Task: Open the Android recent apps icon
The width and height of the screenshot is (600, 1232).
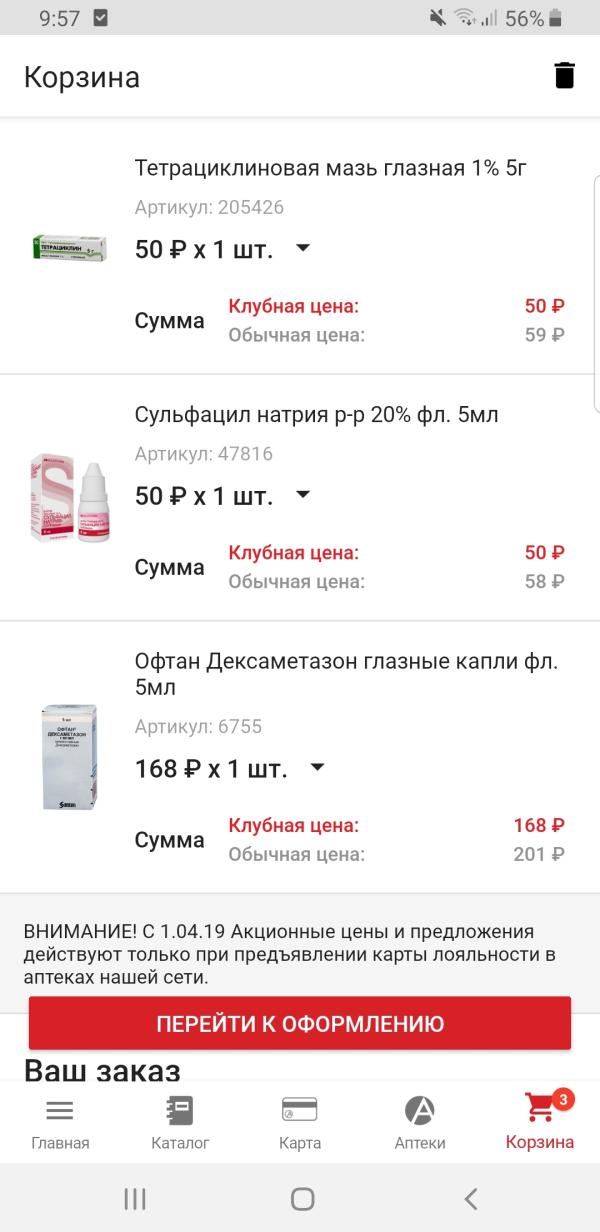Action: click(134, 1199)
